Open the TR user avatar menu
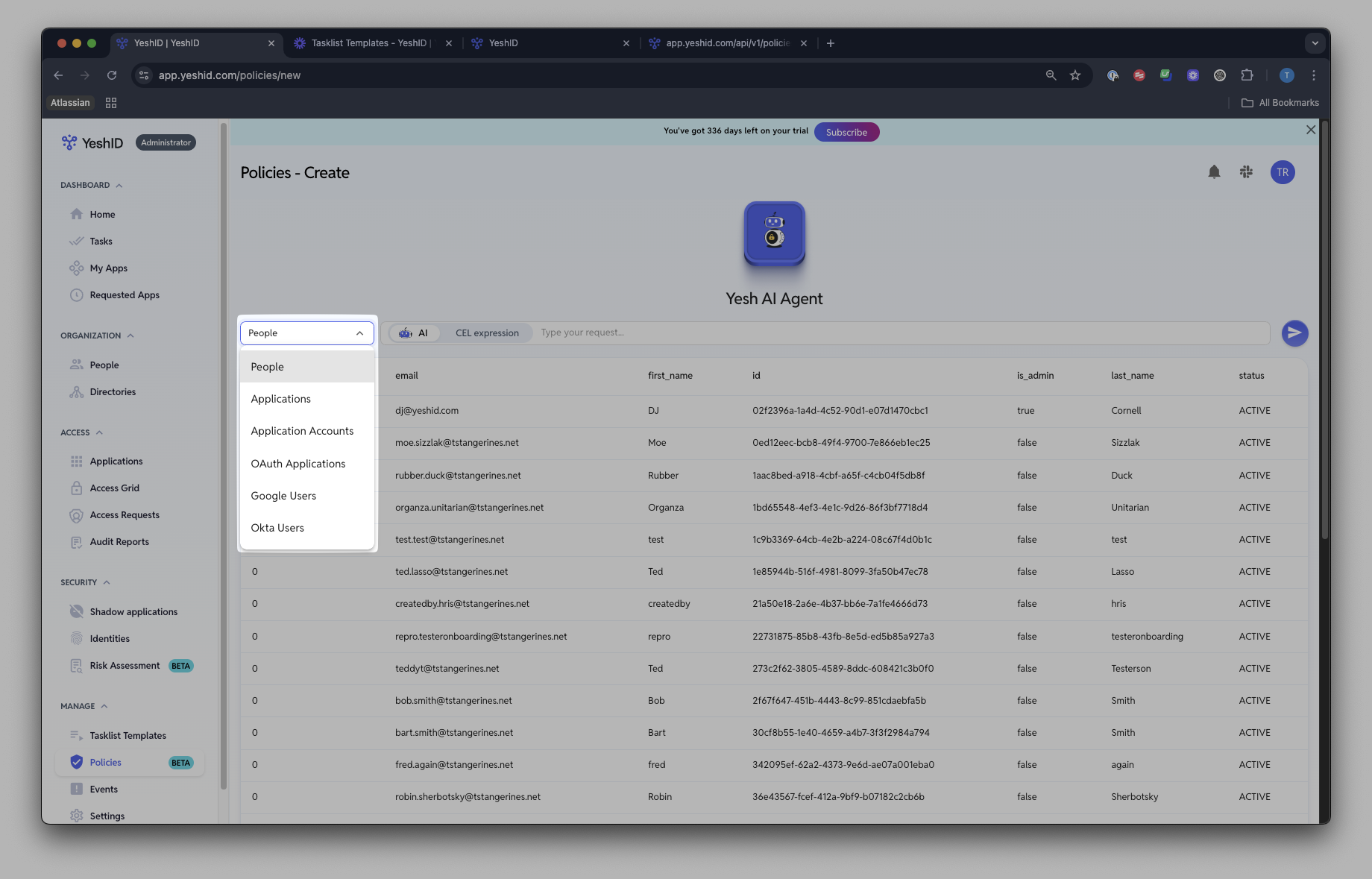 tap(1283, 172)
